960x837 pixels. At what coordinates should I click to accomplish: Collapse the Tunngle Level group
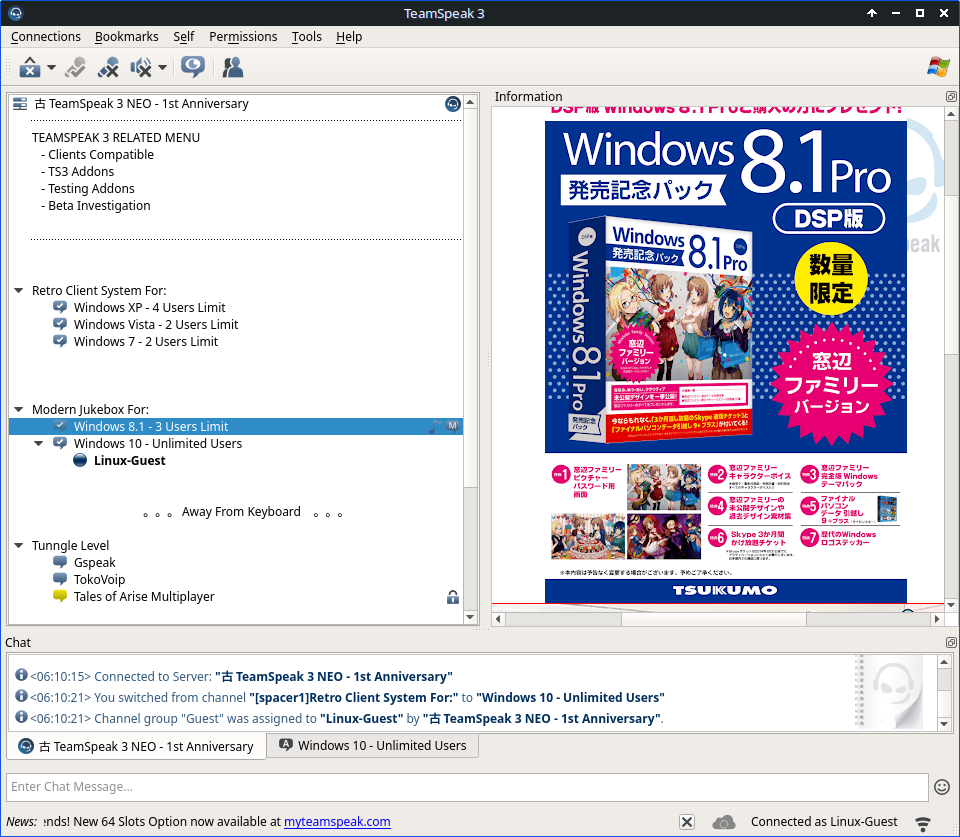pos(18,545)
